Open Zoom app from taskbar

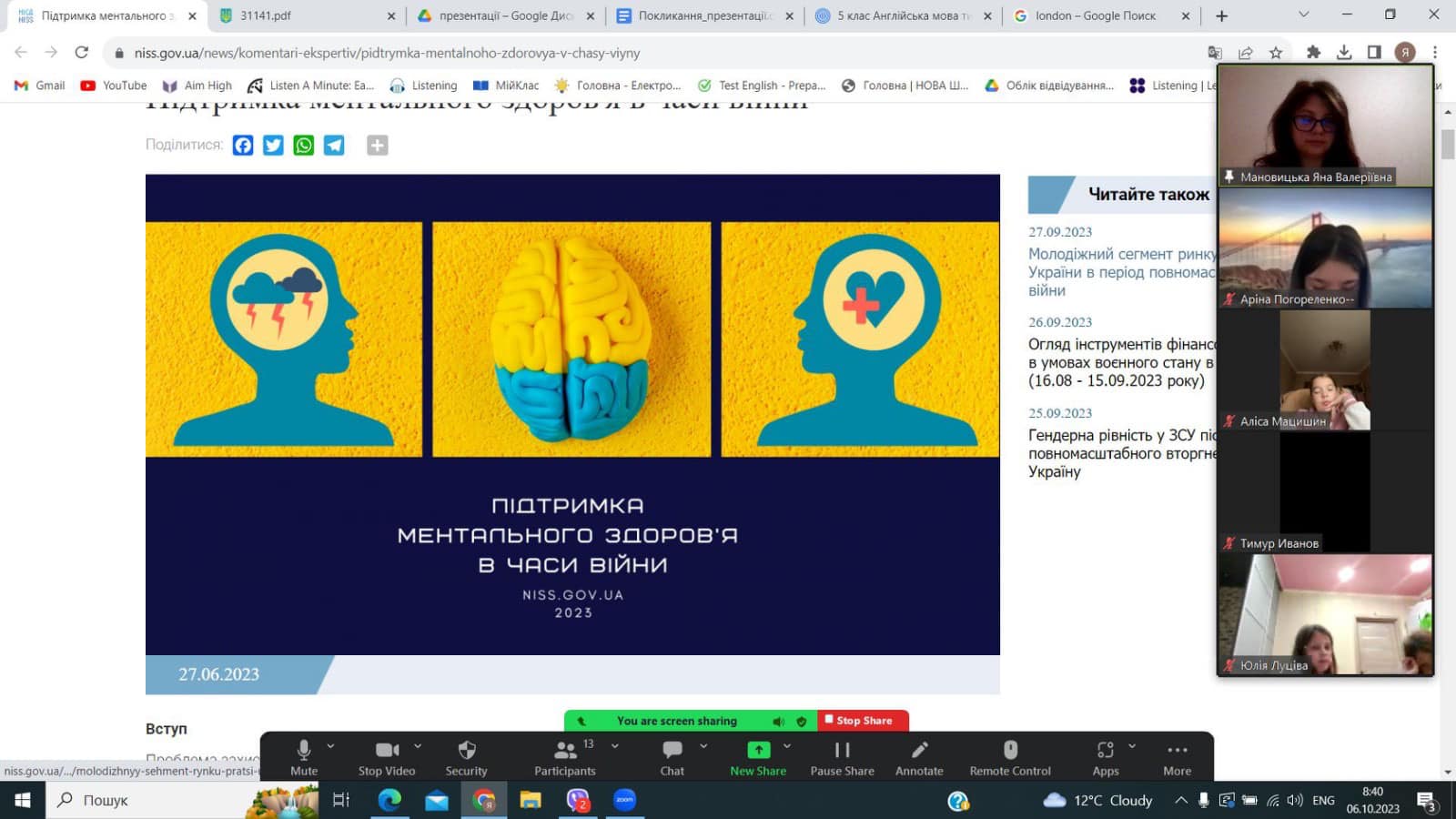tap(624, 800)
